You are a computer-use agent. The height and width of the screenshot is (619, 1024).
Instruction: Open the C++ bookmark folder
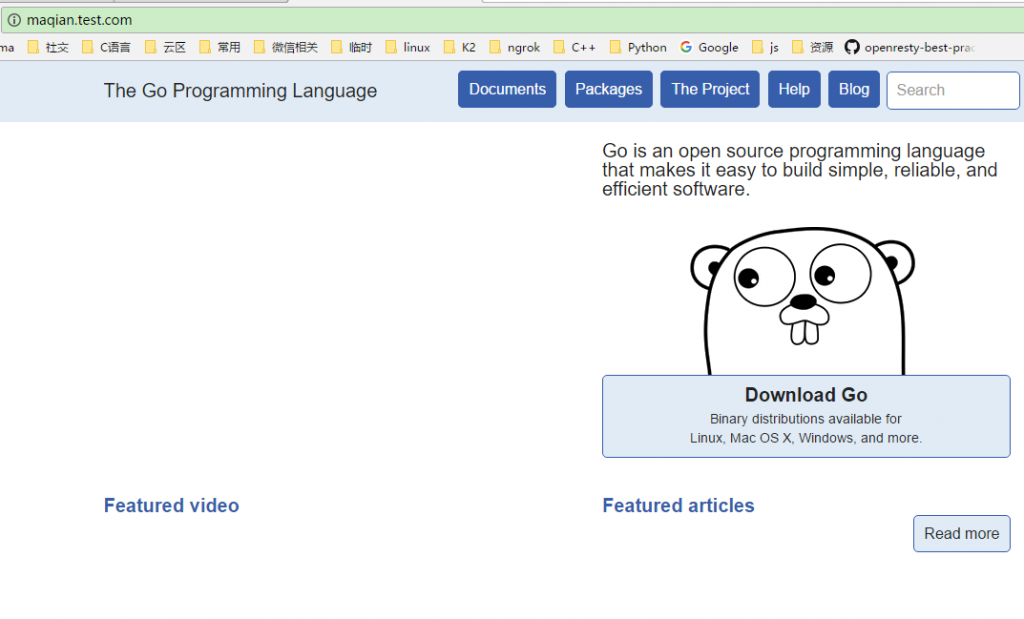tap(575, 47)
